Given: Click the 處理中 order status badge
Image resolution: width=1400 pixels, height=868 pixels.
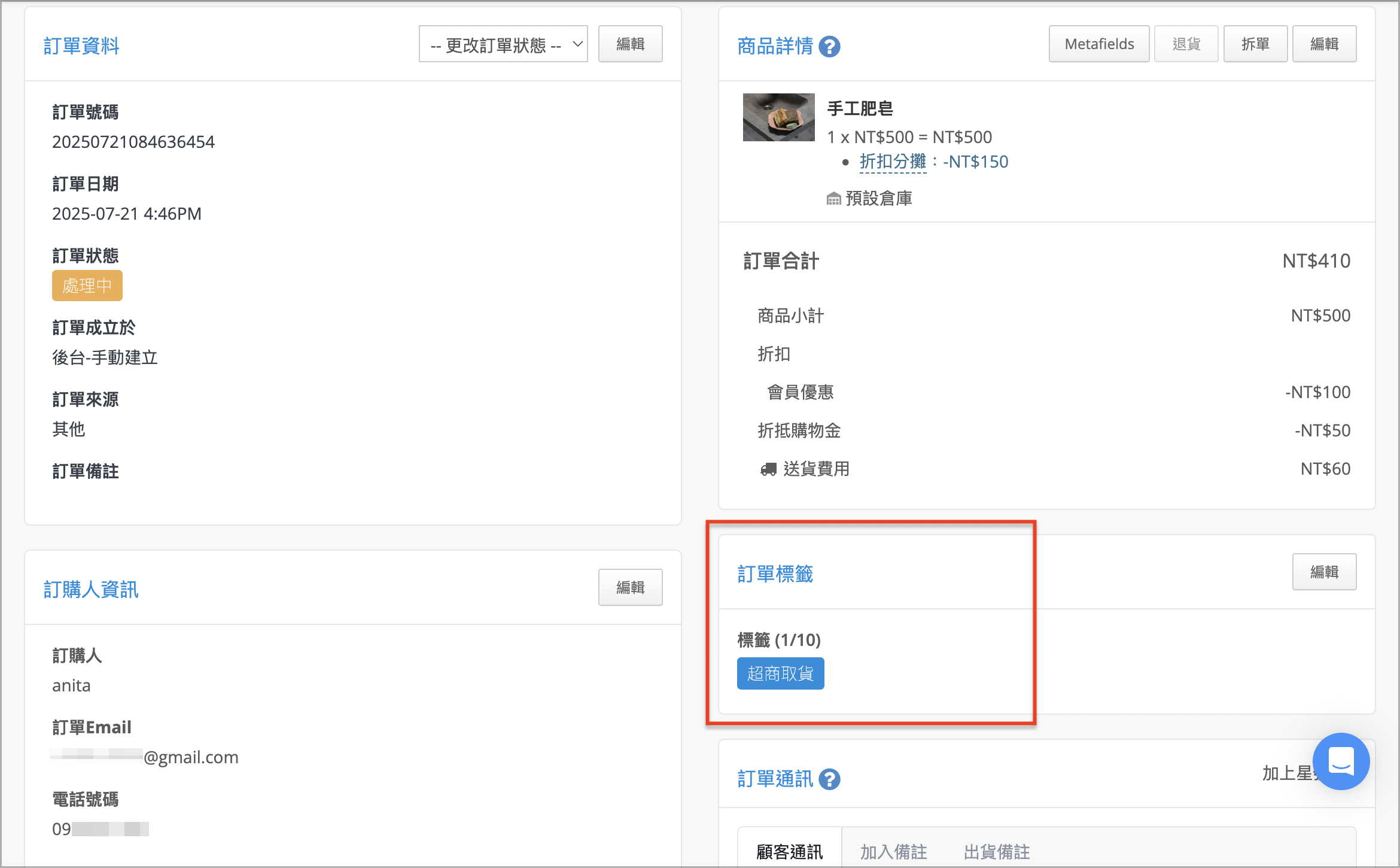Looking at the screenshot, I should click(x=87, y=286).
